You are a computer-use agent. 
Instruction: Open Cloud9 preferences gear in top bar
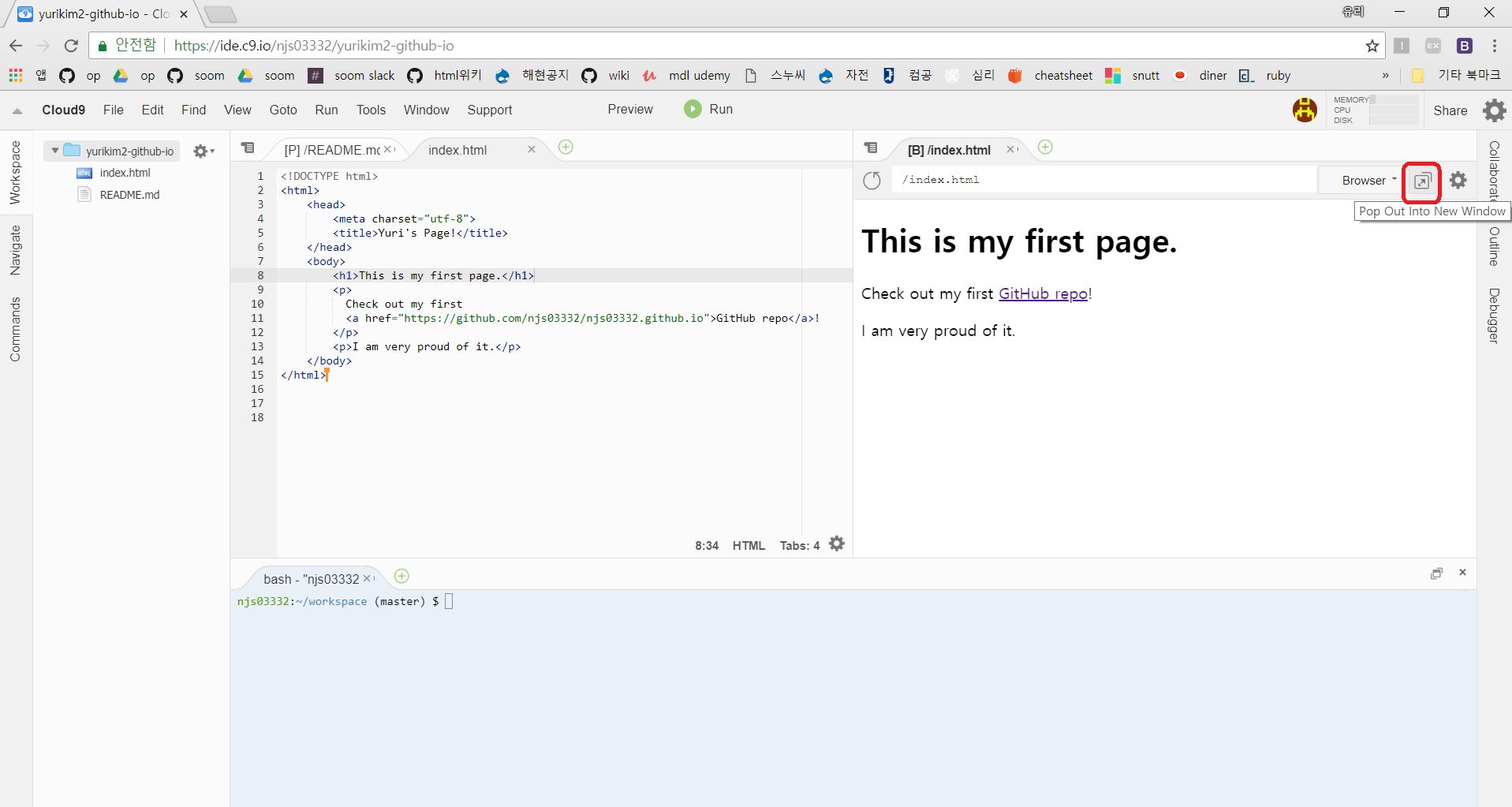click(1494, 110)
